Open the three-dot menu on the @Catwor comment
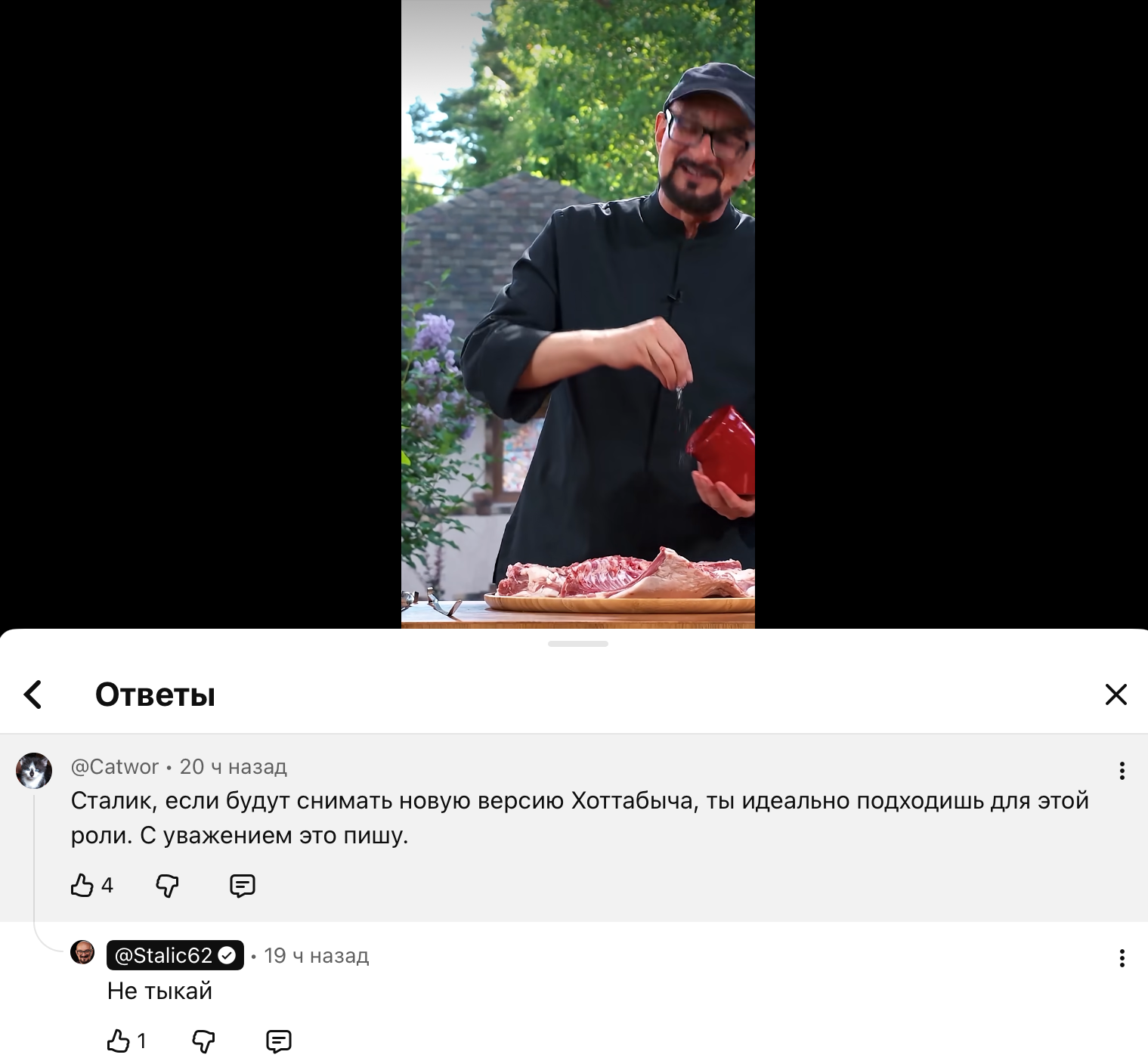Image resolution: width=1148 pixels, height=1064 pixels. (1122, 771)
